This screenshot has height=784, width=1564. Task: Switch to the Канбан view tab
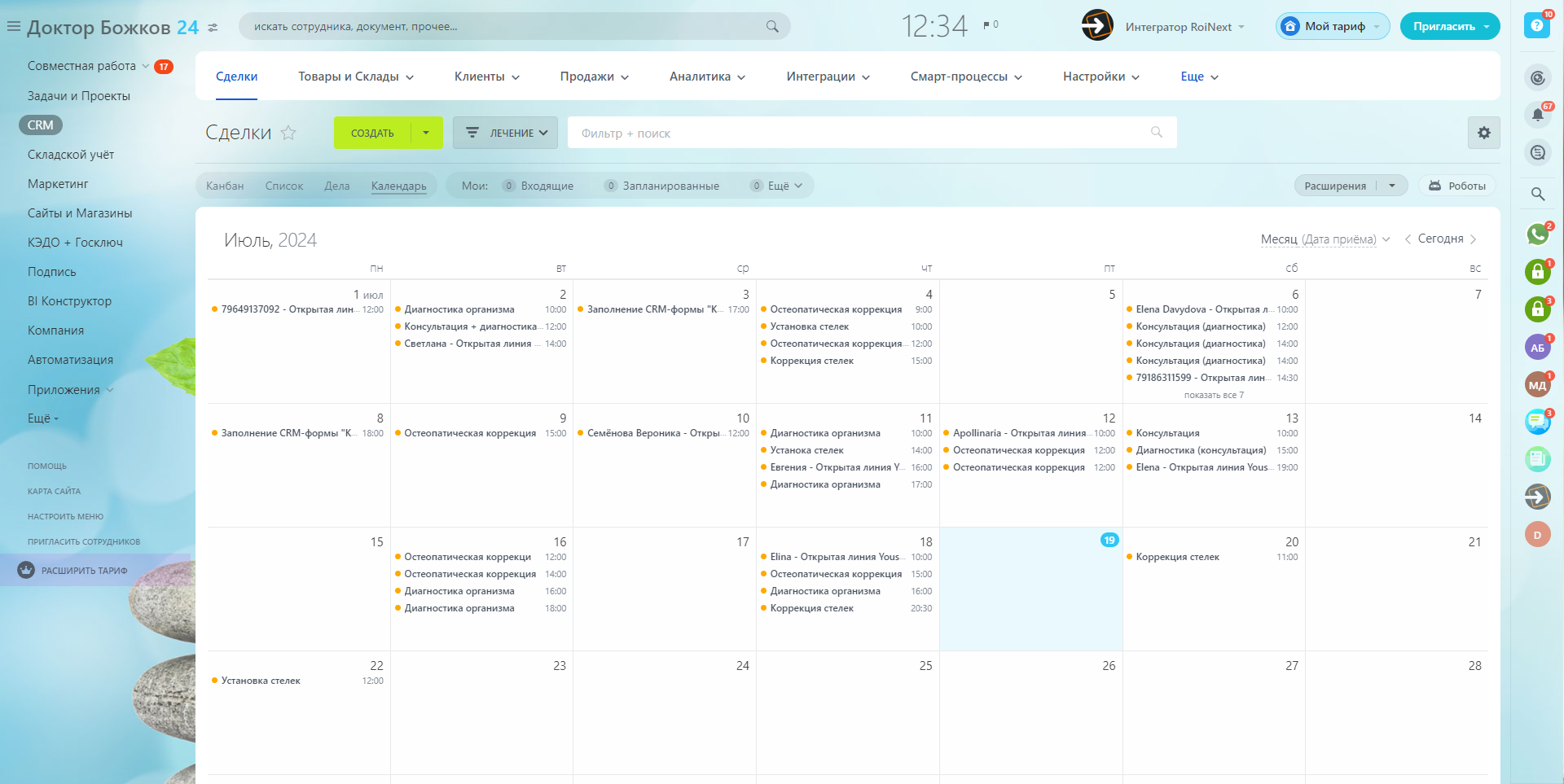click(x=225, y=186)
